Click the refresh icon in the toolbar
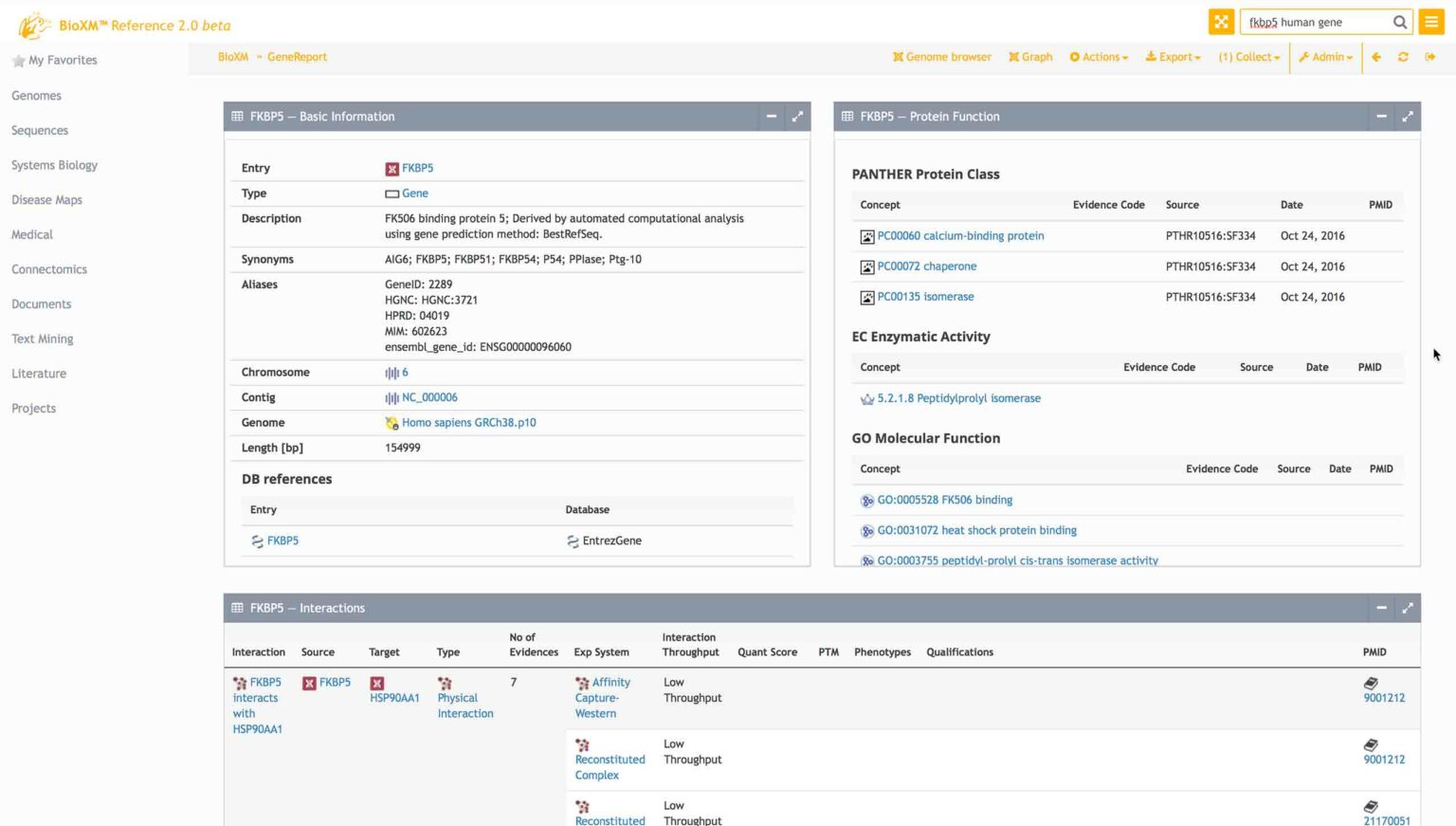The width and height of the screenshot is (1456, 826). coord(1403,57)
